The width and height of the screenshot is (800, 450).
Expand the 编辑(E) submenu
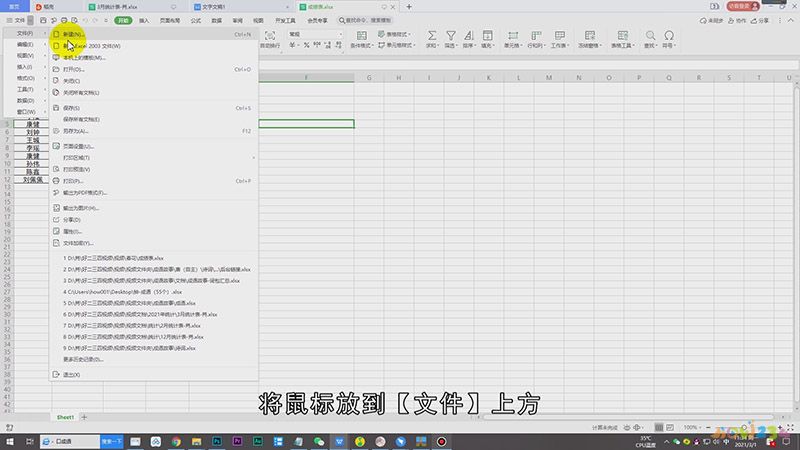(x=26, y=44)
